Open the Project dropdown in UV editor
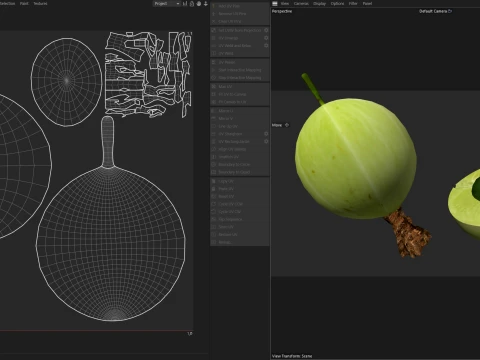This screenshot has height=360, width=480. (x=167, y=4)
